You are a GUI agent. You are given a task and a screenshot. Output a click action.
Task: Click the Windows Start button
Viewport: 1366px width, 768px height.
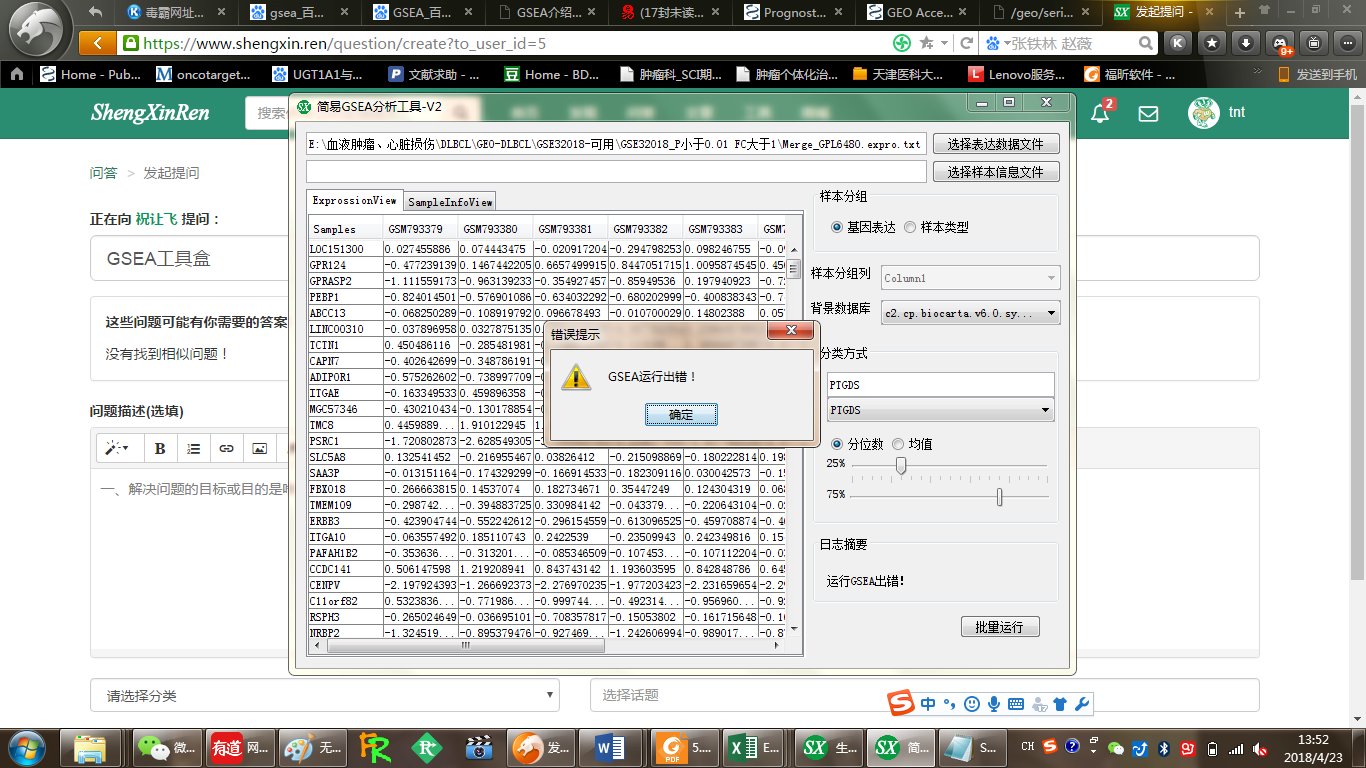pyautogui.click(x=26, y=747)
